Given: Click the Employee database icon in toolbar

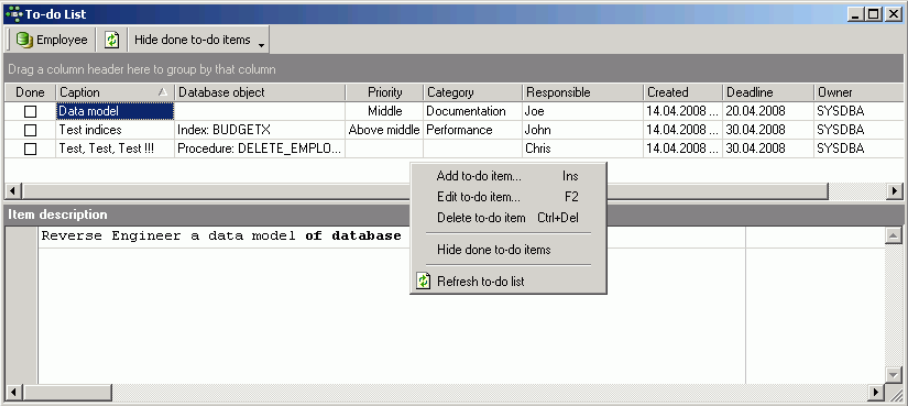Looking at the screenshot, I should (23, 42).
